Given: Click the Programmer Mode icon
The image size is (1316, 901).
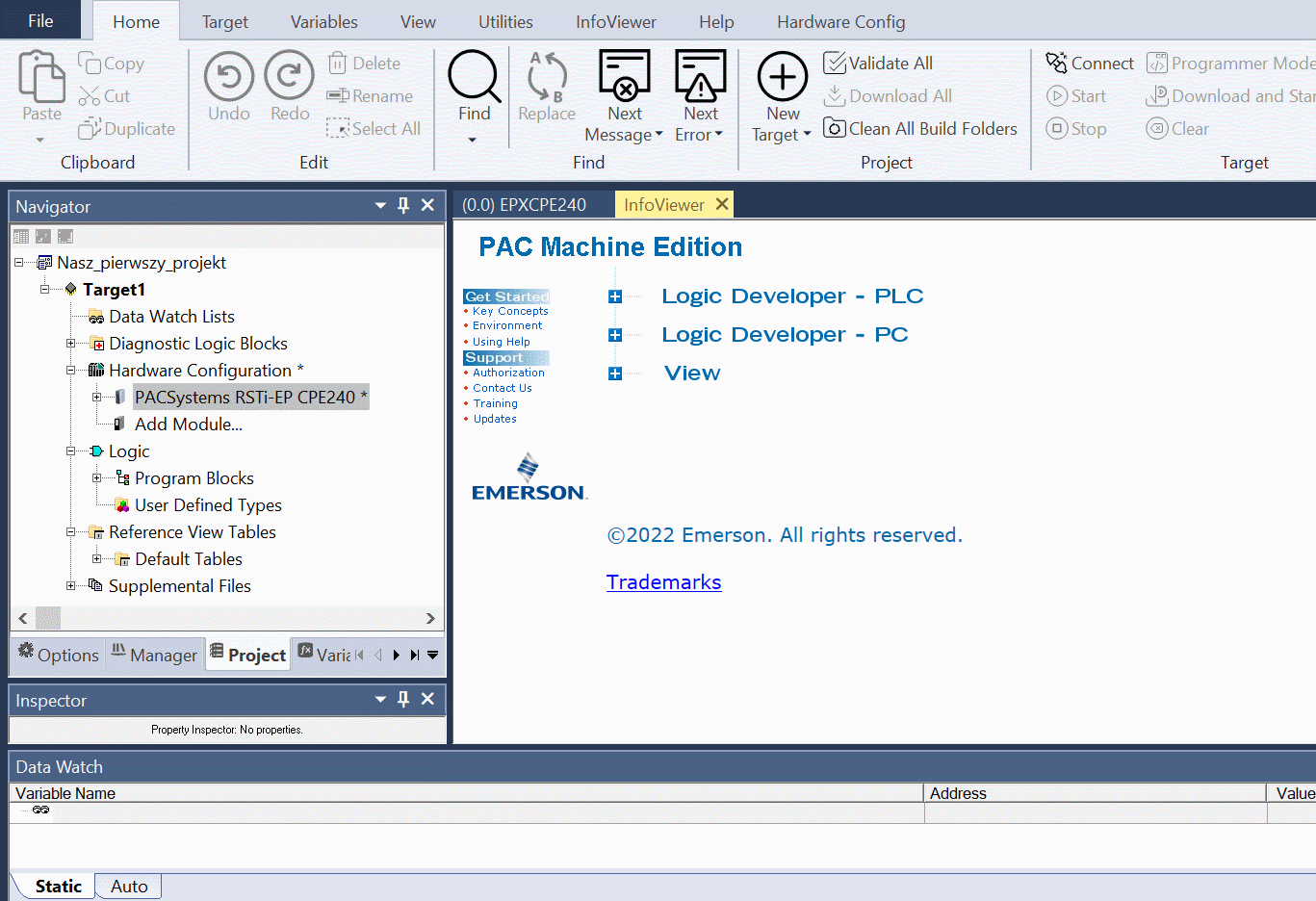Looking at the screenshot, I should pyautogui.click(x=1157, y=64).
